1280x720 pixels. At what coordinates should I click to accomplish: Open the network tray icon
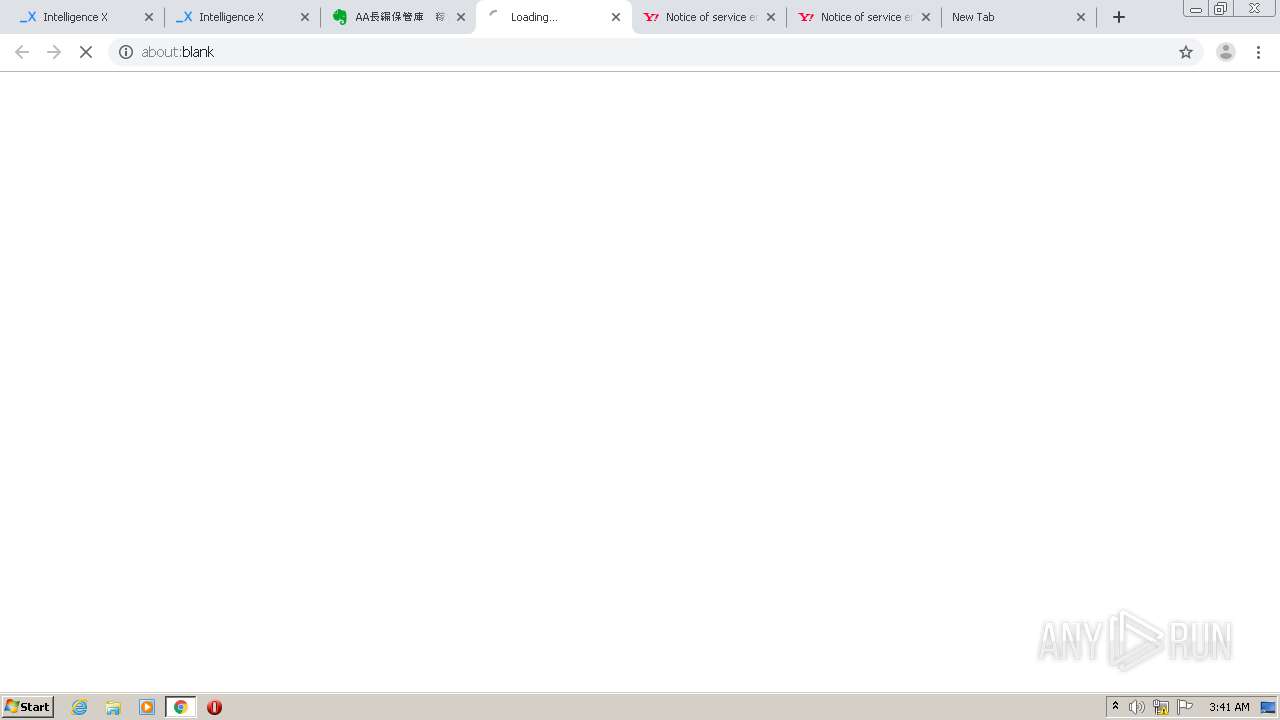tap(1161, 707)
